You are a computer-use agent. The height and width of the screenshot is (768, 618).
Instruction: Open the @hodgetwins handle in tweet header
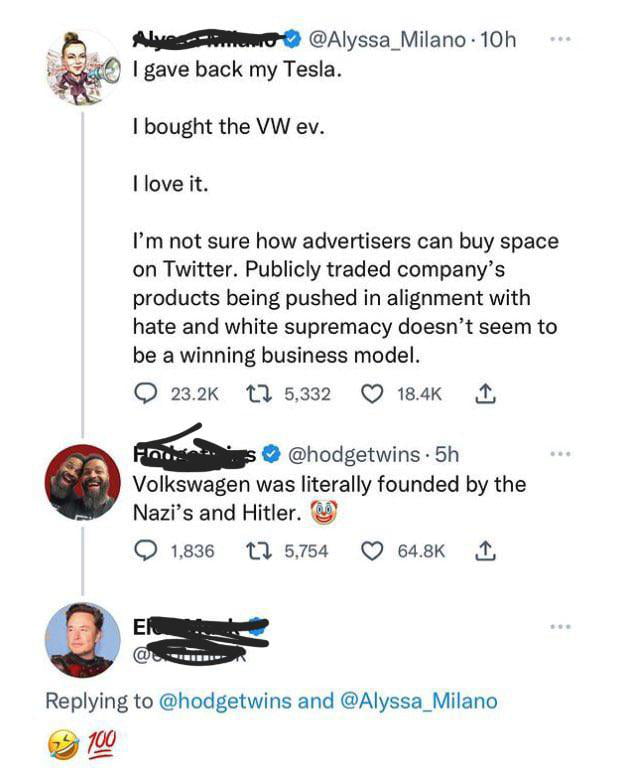(355, 455)
